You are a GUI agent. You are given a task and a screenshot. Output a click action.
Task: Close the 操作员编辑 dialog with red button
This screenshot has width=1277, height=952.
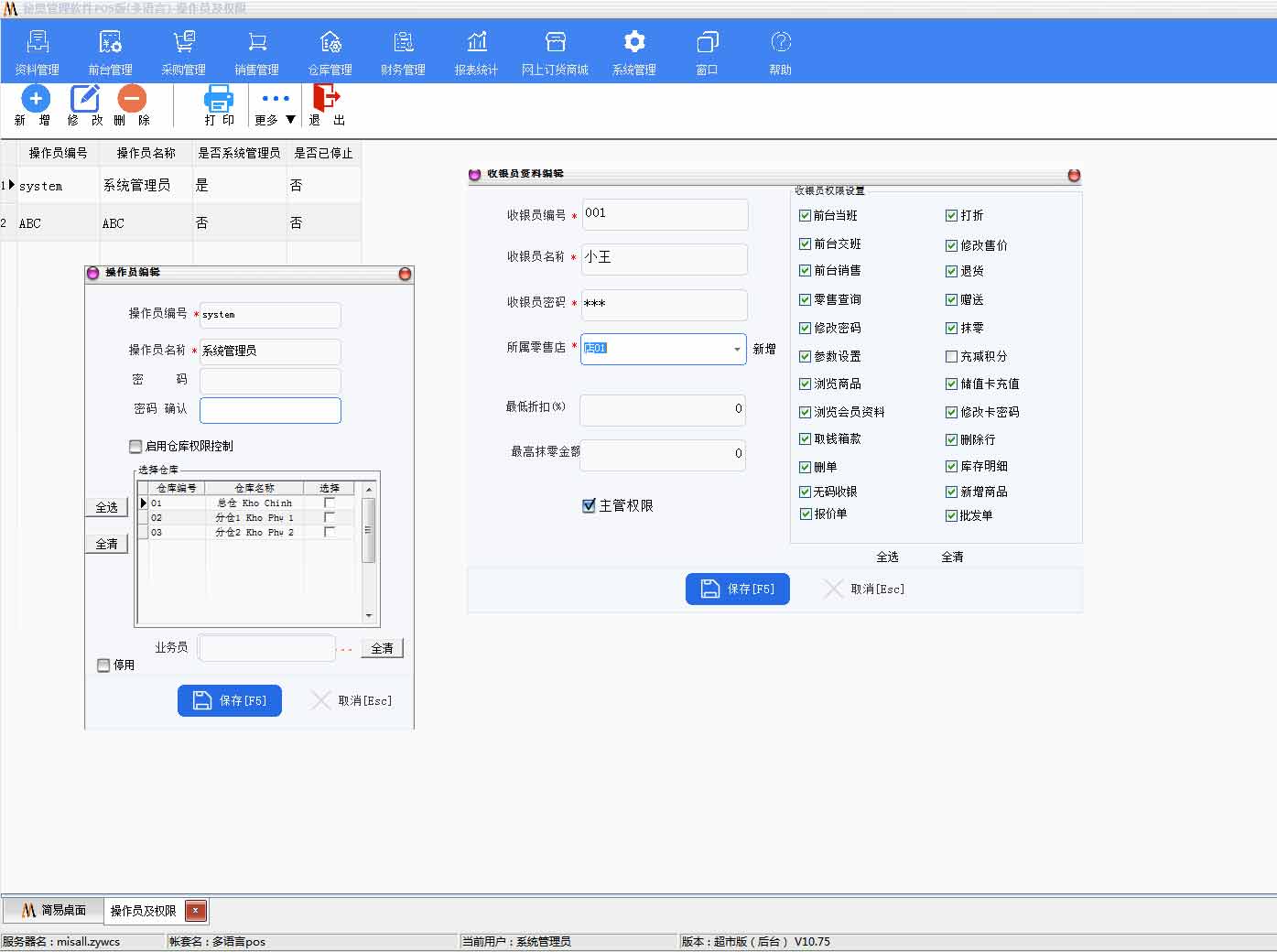(x=405, y=274)
